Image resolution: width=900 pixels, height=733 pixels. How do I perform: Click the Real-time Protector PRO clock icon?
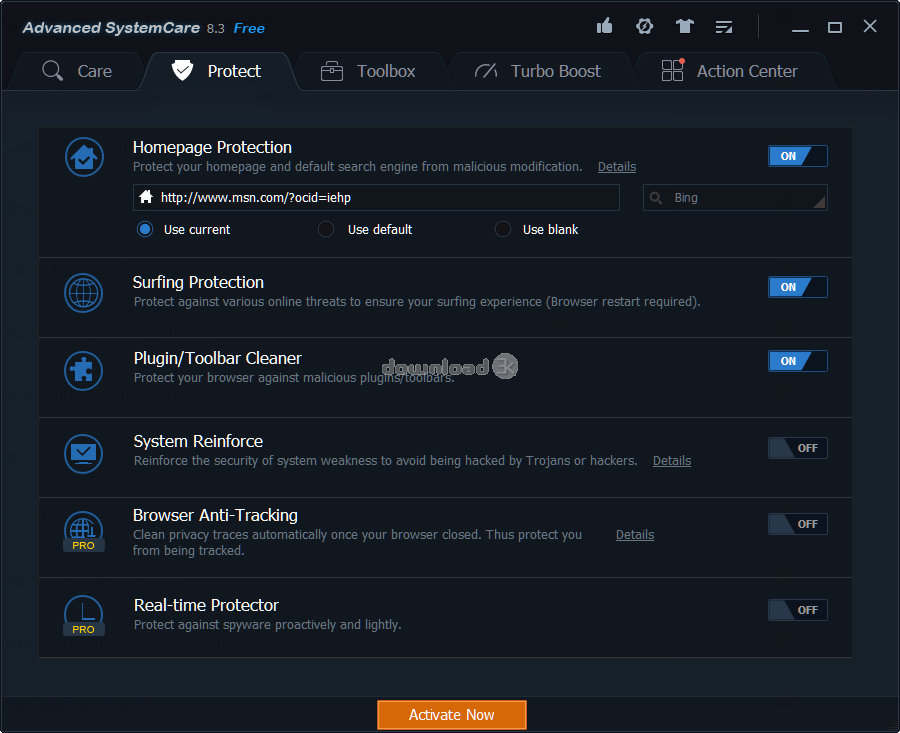coord(84,615)
